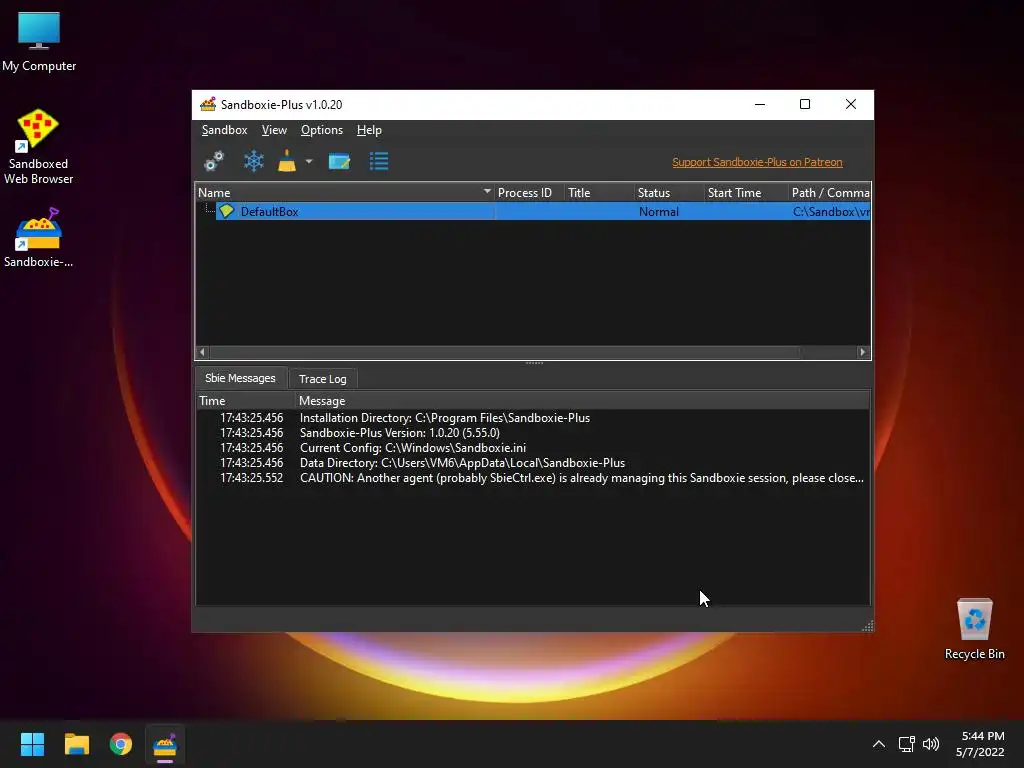This screenshot has height=768, width=1024.
Task: Click the Status column header
Action: point(669,193)
